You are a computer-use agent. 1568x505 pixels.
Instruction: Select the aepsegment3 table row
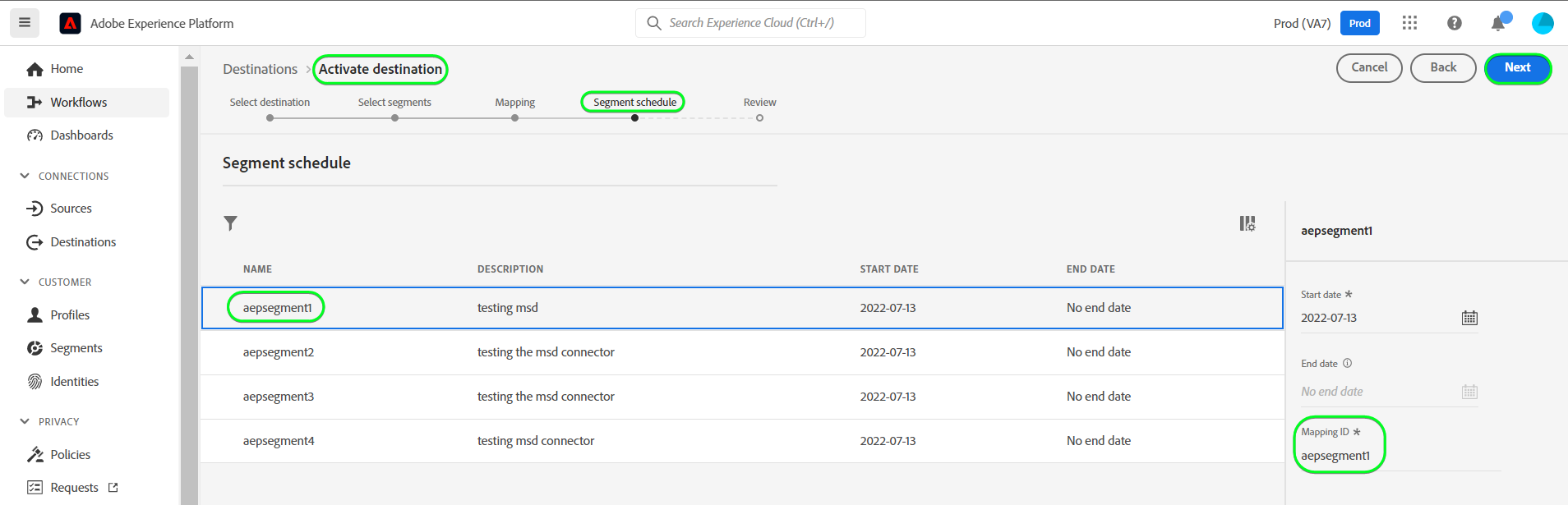740,397
